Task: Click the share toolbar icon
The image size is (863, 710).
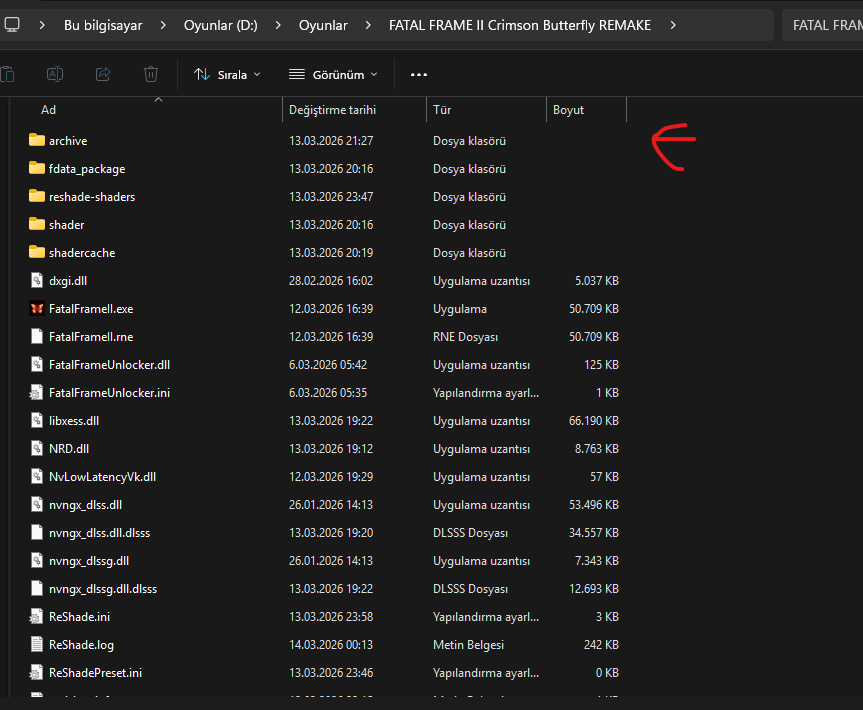Action: (103, 74)
